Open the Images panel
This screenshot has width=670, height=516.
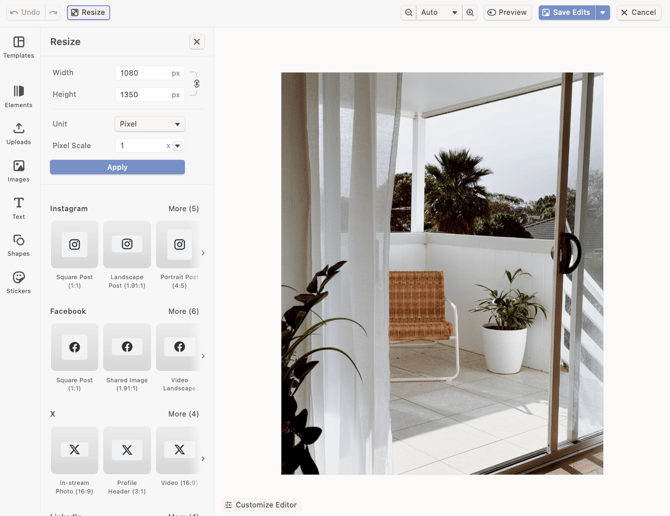pos(18,171)
